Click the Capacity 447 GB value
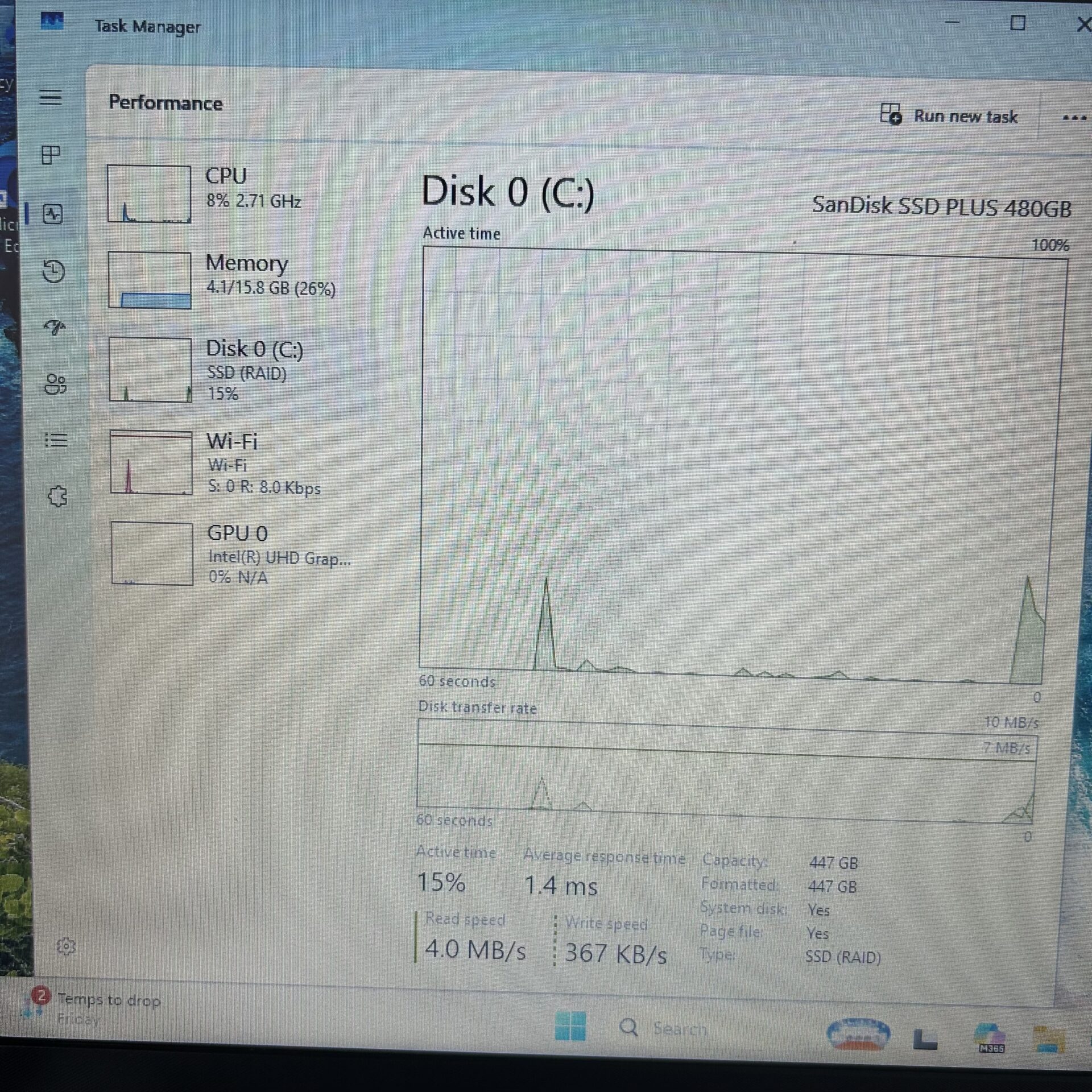This screenshot has height=1092, width=1092. click(x=833, y=863)
